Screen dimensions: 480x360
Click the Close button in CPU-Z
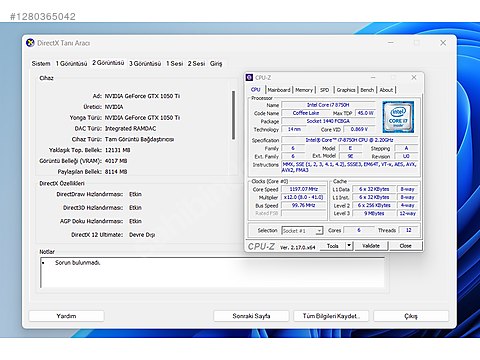tap(405, 246)
